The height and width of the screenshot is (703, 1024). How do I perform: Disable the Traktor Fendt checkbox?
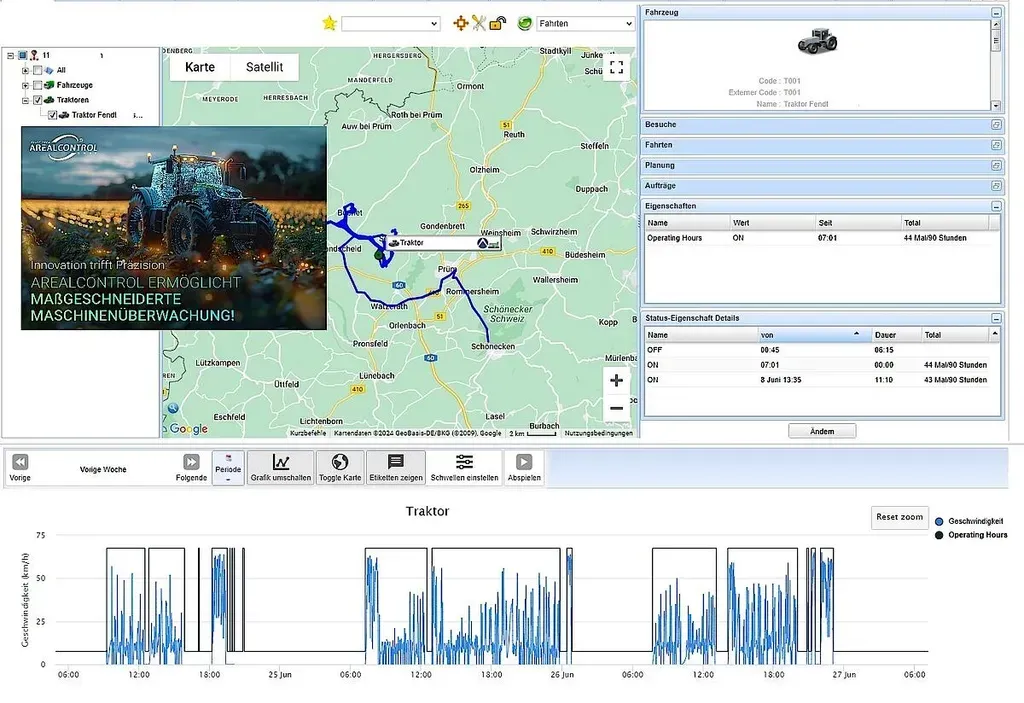point(50,114)
